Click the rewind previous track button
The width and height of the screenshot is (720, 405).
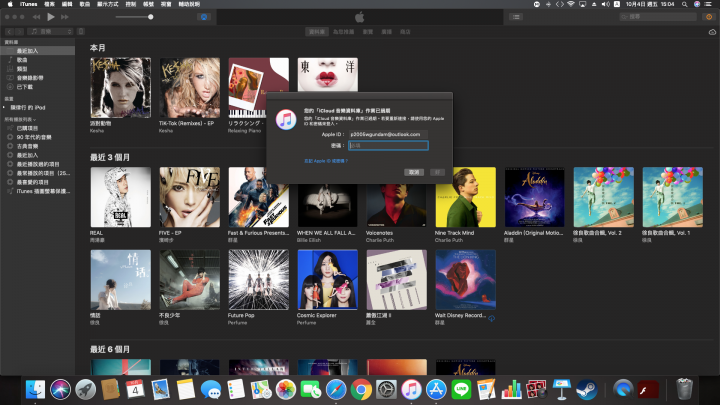(x=37, y=17)
